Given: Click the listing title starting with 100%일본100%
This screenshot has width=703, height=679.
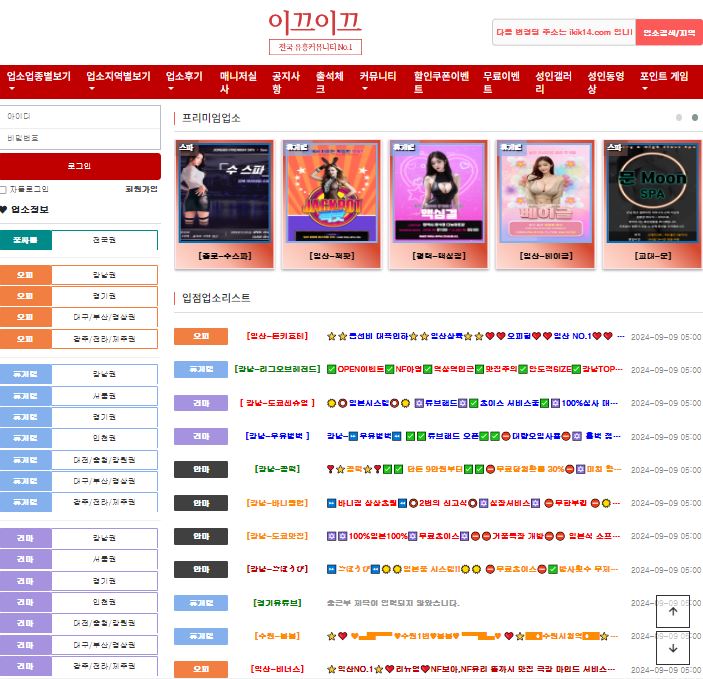Looking at the screenshot, I should click(x=473, y=536).
